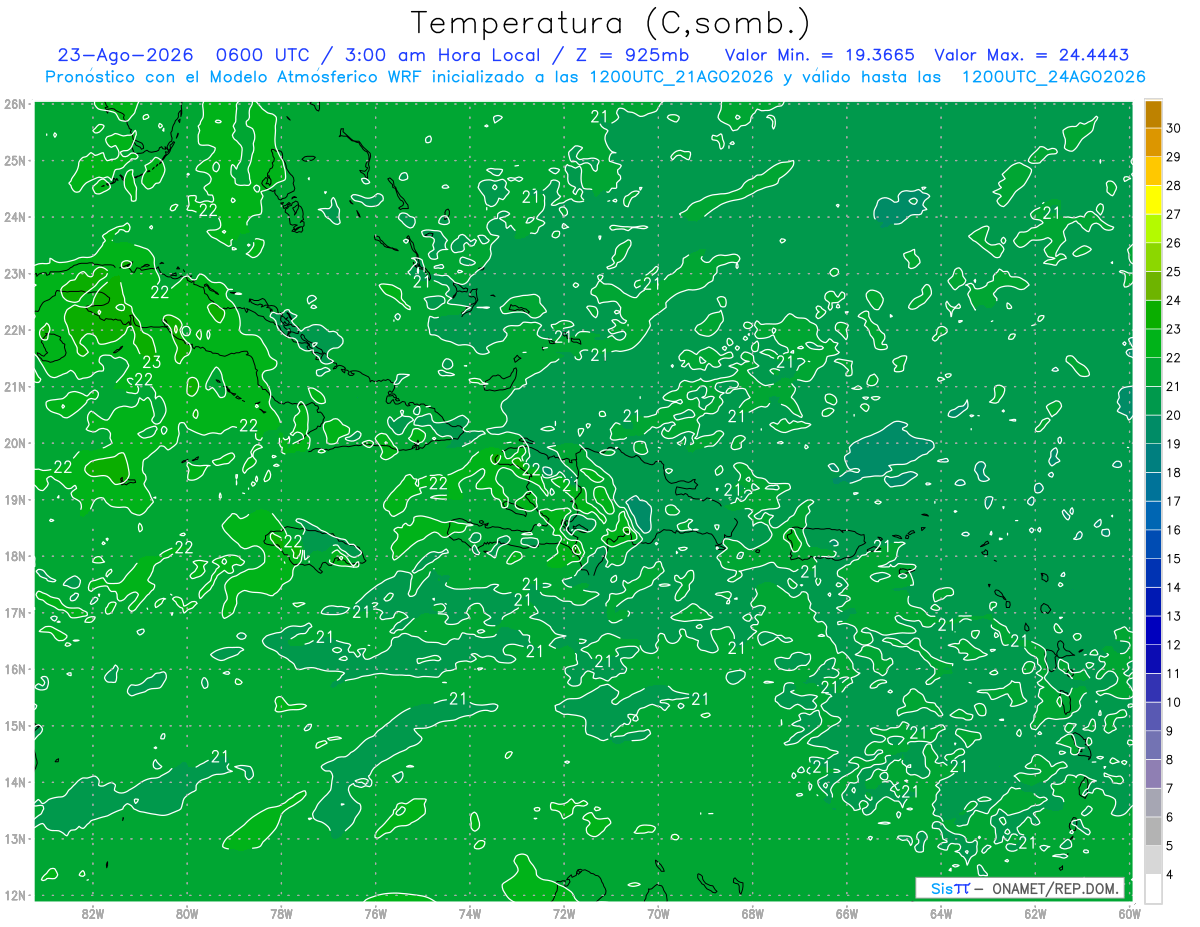Click the "10" label on color scale
The width and height of the screenshot is (1200, 927).
point(1174,702)
